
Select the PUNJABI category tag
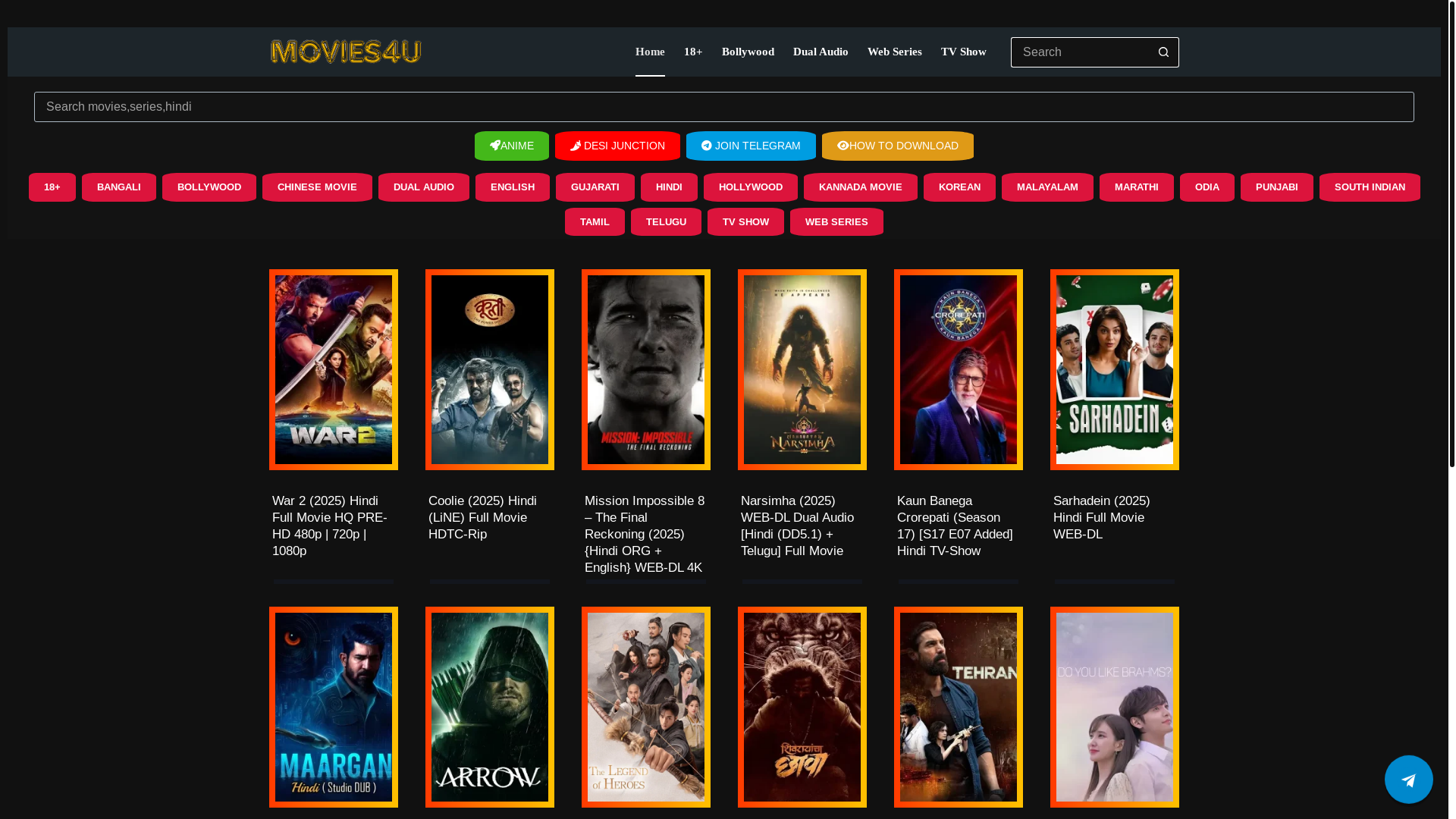(x=1277, y=187)
